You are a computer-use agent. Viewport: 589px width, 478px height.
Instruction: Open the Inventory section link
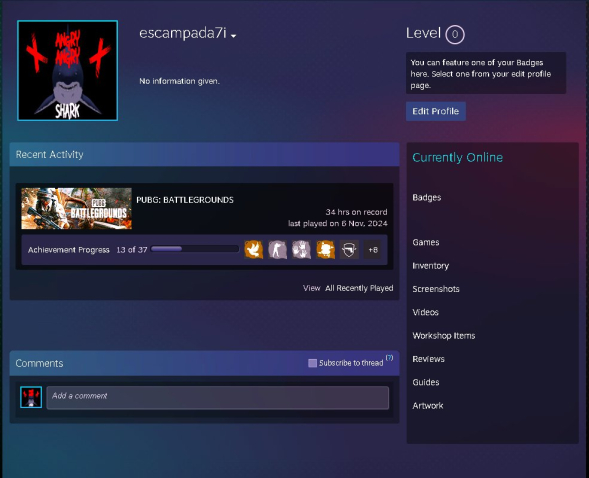430,266
